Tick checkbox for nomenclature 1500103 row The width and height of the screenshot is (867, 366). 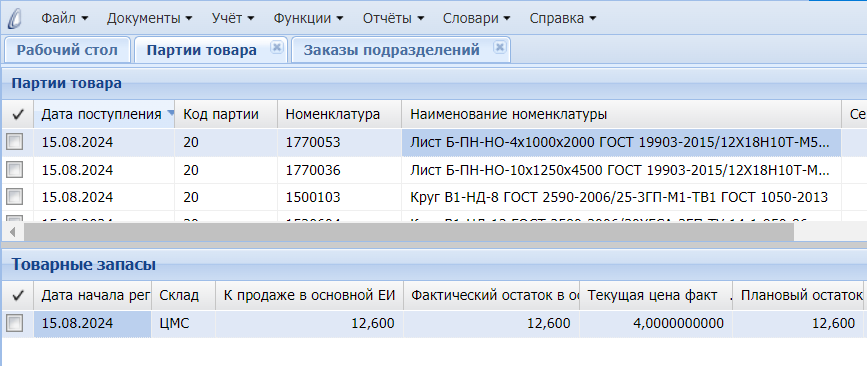pos(14,197)
